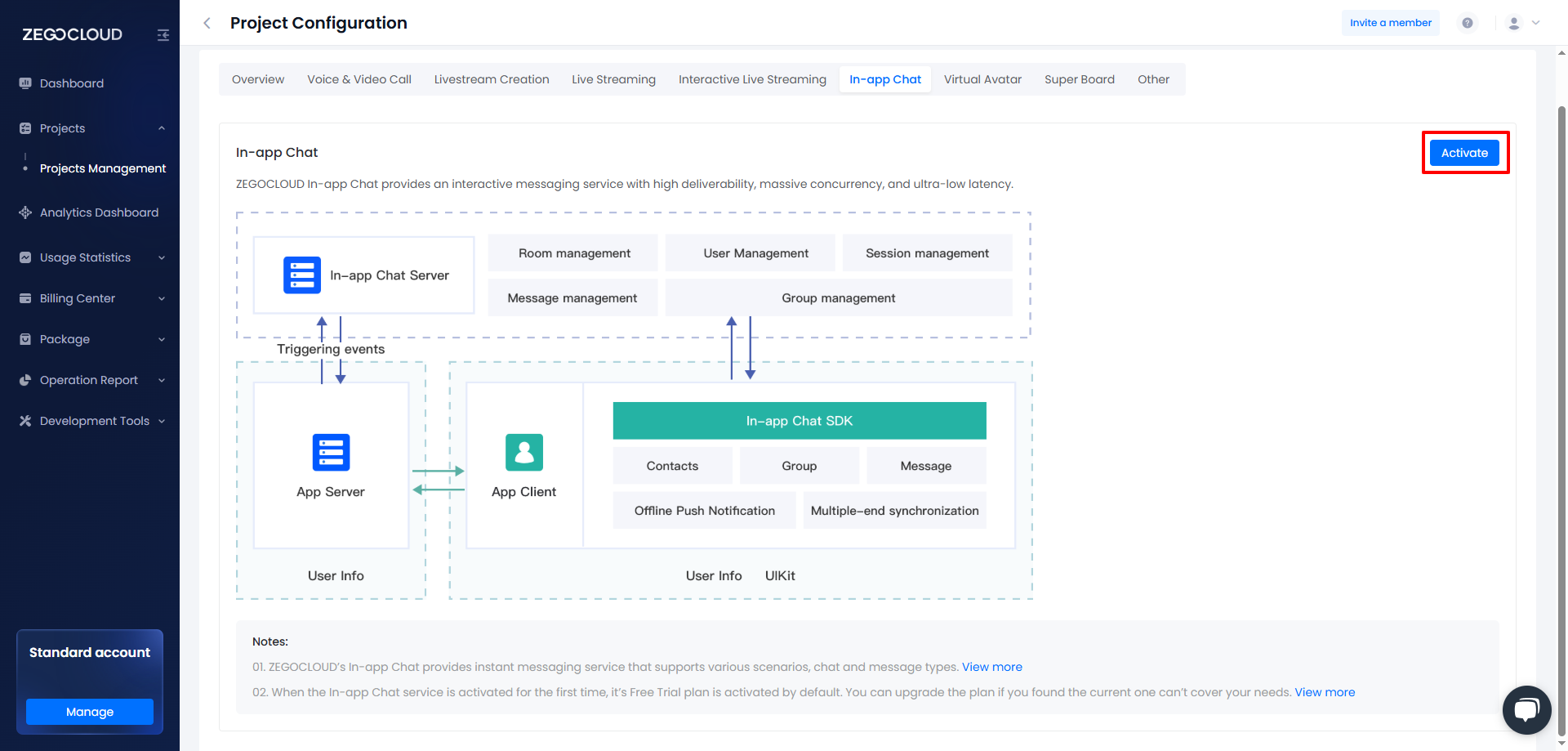Viewport: 1568px width, 751px height.
Task: Click the Analytics Dashboard icon
Action: tap(25, 212)
